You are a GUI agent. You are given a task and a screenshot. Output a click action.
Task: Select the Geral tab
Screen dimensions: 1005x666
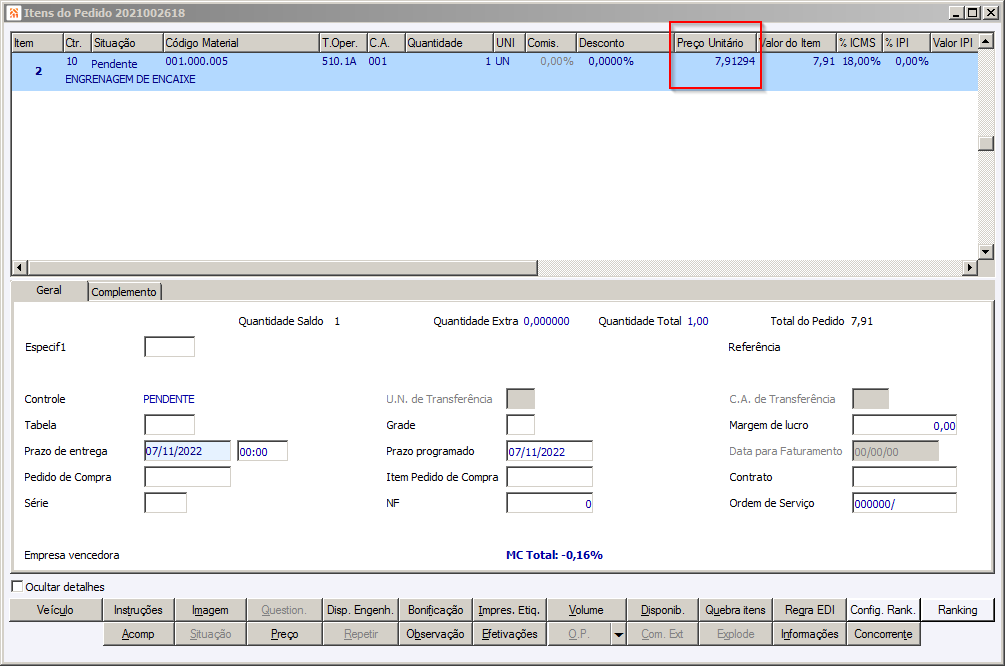tap(49, 290)
